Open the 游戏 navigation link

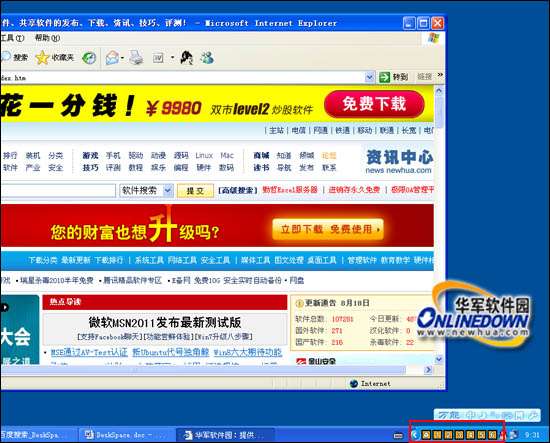(90, 155)
